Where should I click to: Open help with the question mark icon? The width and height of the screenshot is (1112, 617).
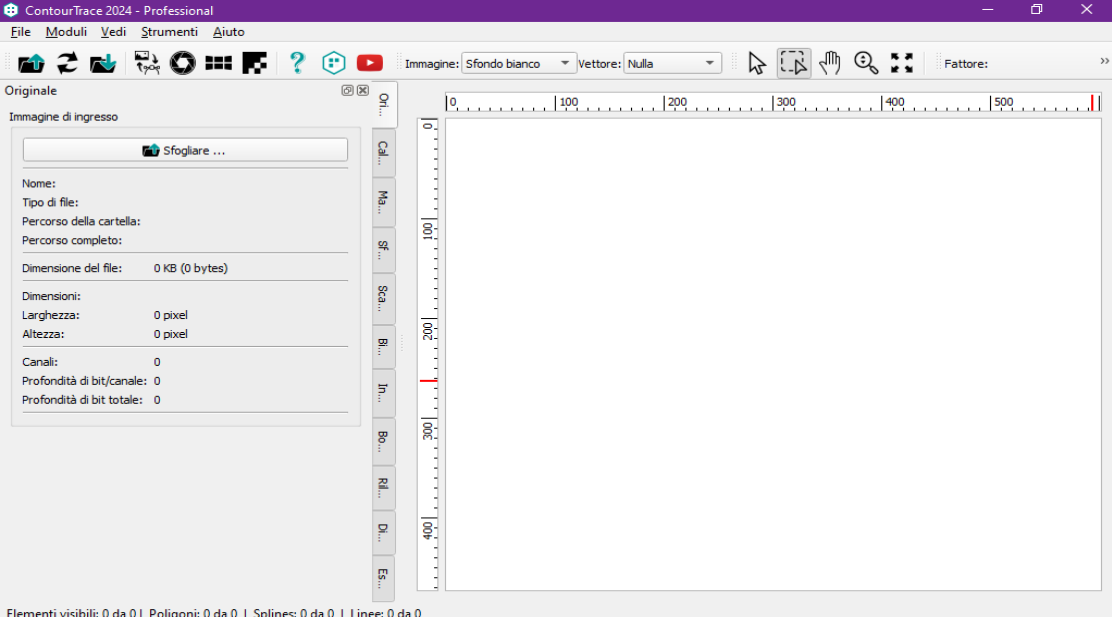click(x=297, y=63)
